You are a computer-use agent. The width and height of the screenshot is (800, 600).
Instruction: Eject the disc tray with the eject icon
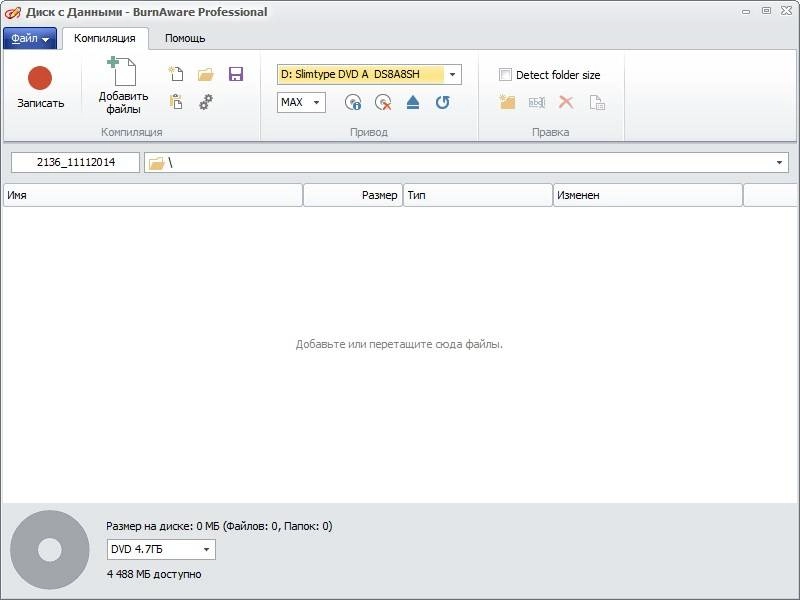(x=413, y=103)
